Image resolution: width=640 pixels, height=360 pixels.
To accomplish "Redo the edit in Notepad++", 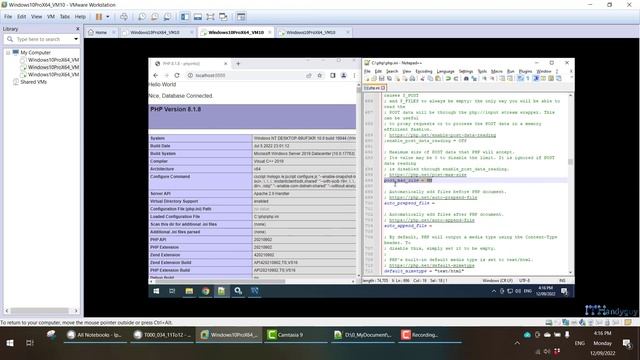I will [456, 78].
